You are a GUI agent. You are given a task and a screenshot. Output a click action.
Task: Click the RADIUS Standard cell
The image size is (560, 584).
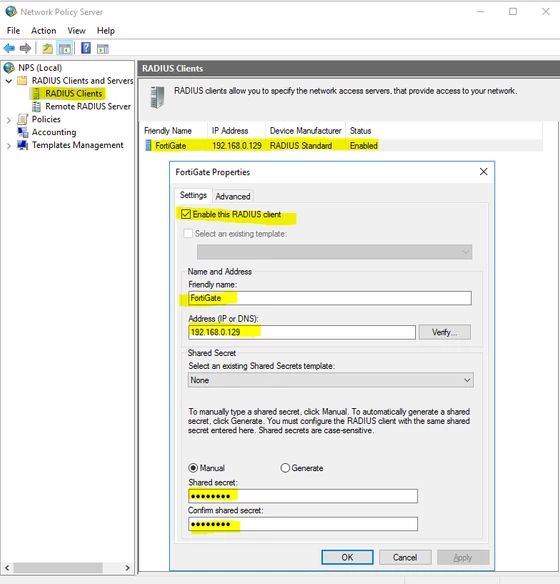click(x=301, y=146)
